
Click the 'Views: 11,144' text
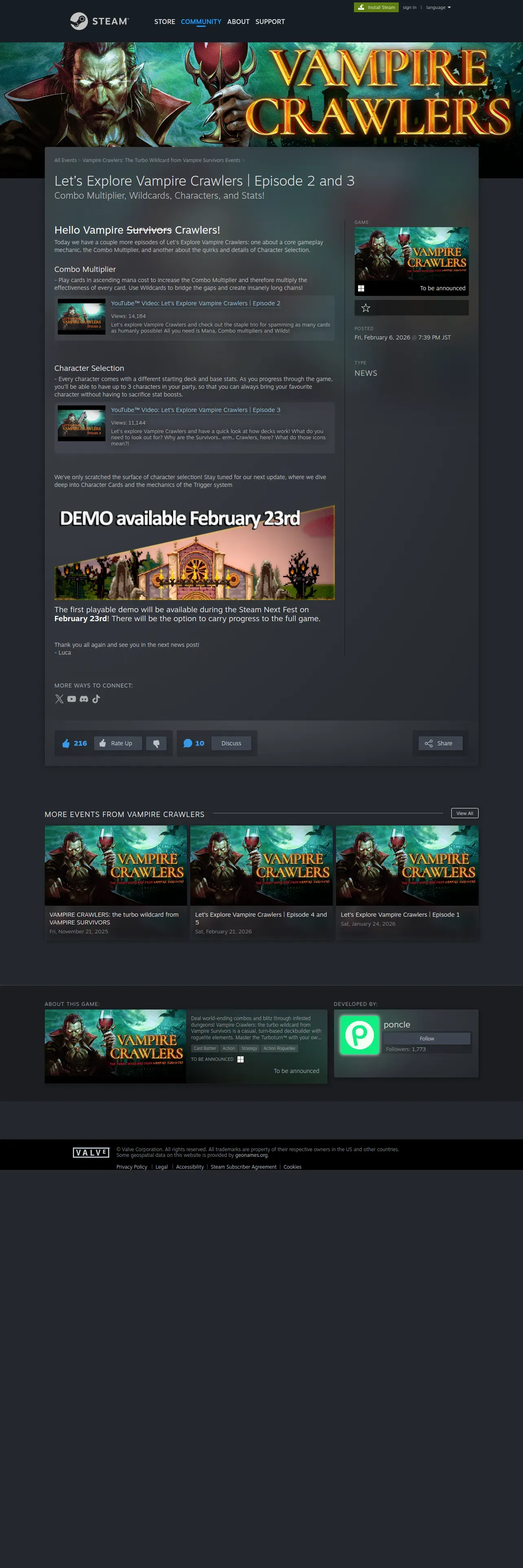128,423
